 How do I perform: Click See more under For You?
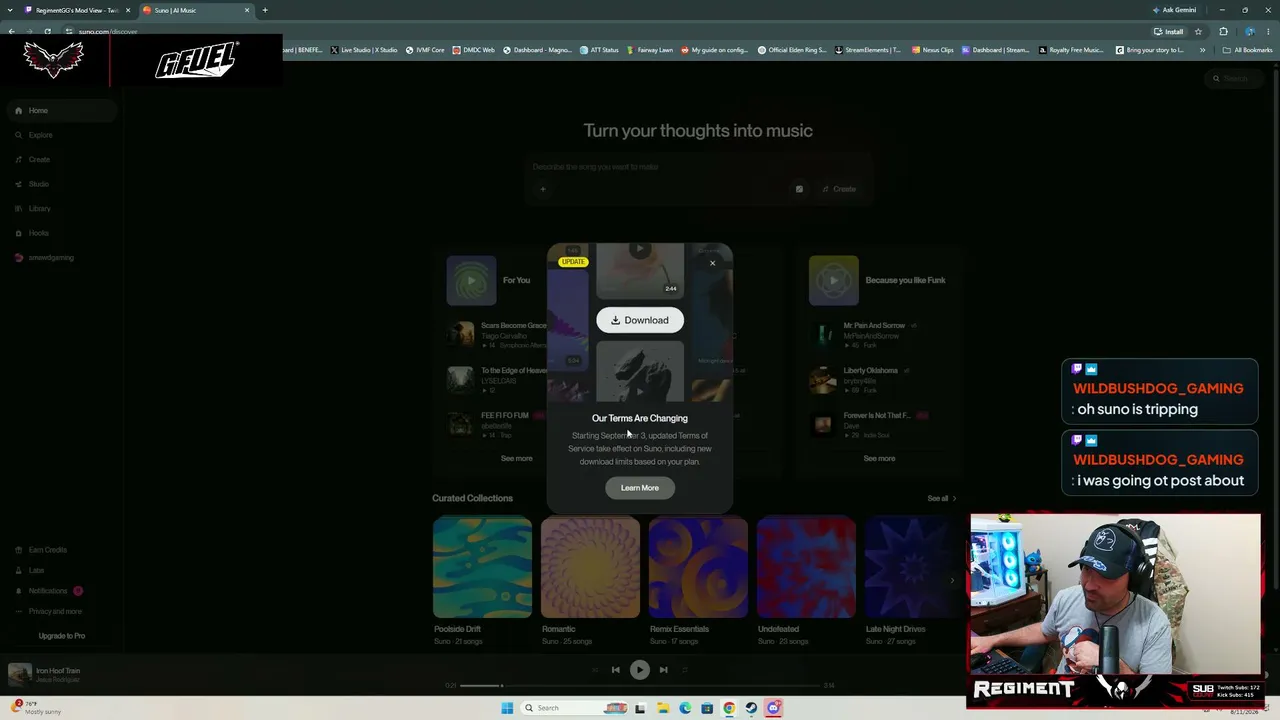pos(517,459)
